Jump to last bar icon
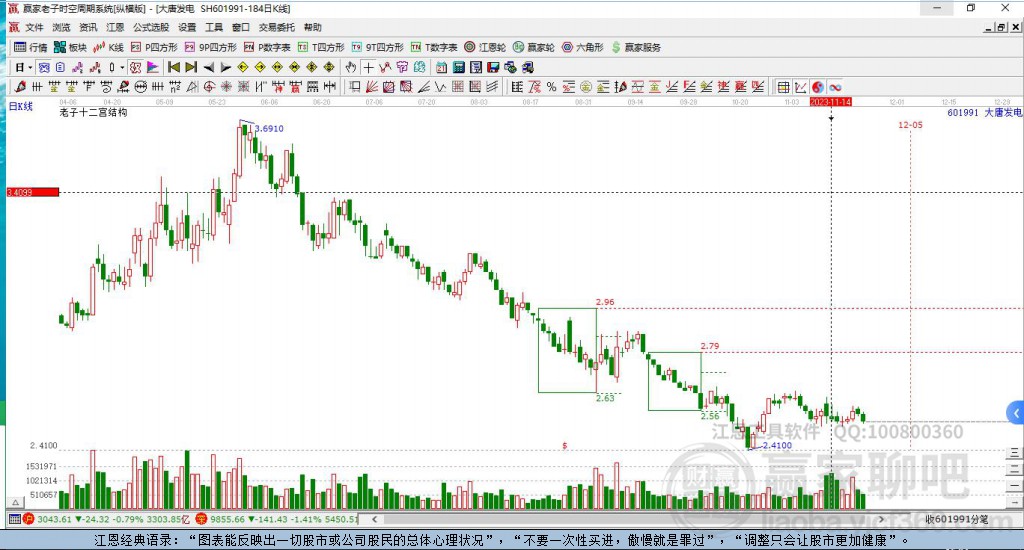The height and width of the screenshot is (550, 1024). pos(191,67)
